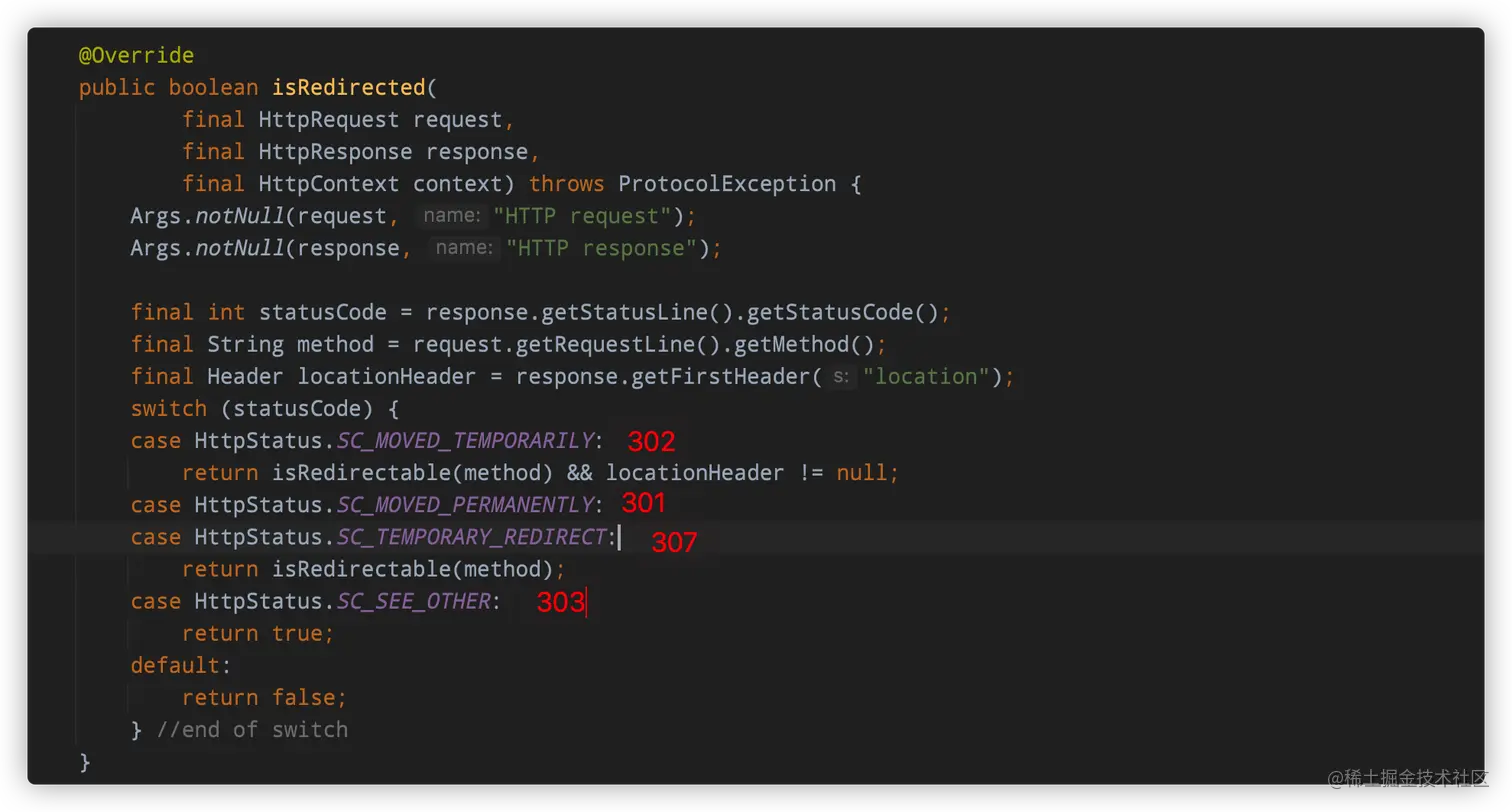This screenshot has height=812, width=1512.
Task: Click the throws keyword
Action: (567, 184)
